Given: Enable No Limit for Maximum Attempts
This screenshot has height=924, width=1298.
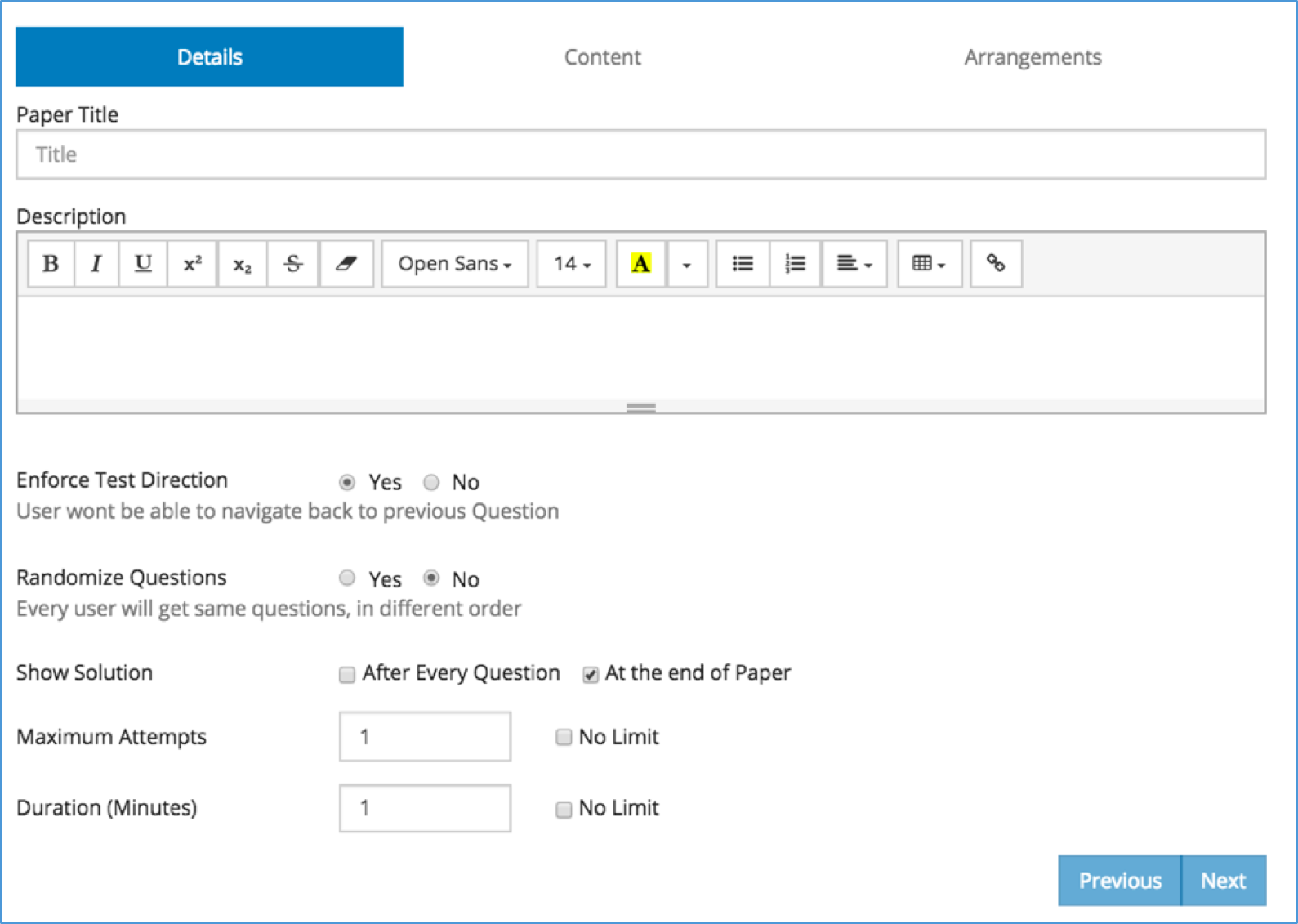Looking at the screenshot, I should (x=564, y=737).
